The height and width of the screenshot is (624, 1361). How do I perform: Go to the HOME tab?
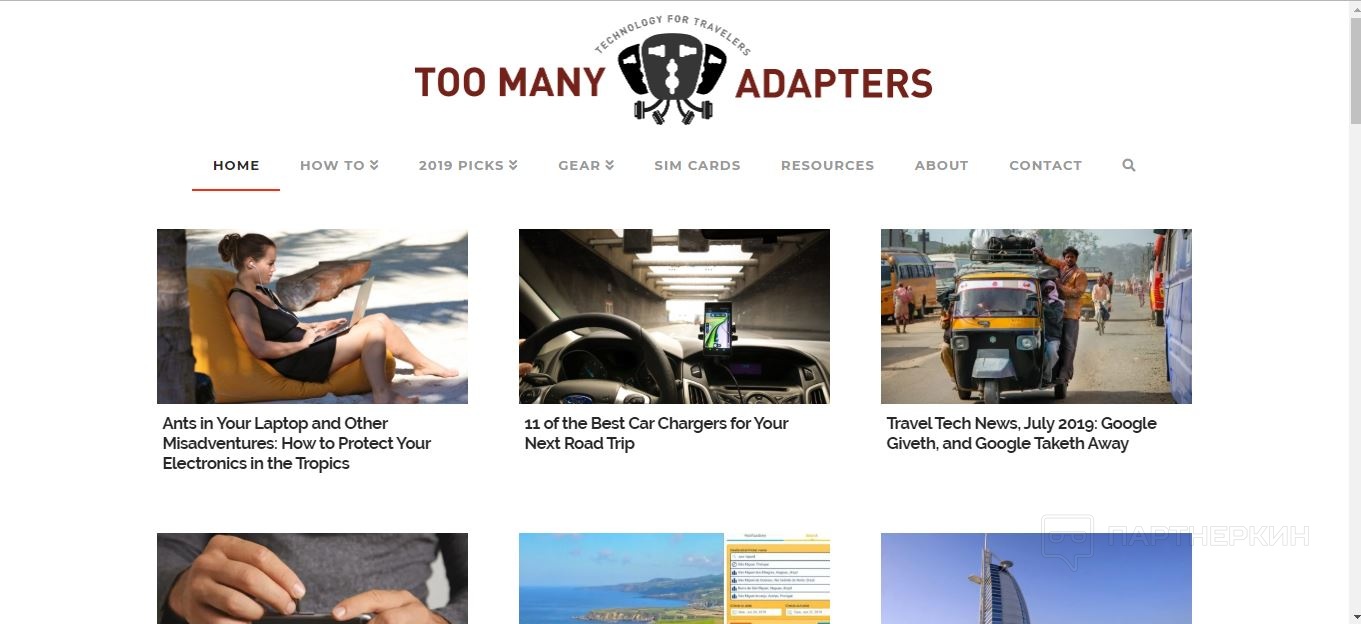tap(236, 165)
